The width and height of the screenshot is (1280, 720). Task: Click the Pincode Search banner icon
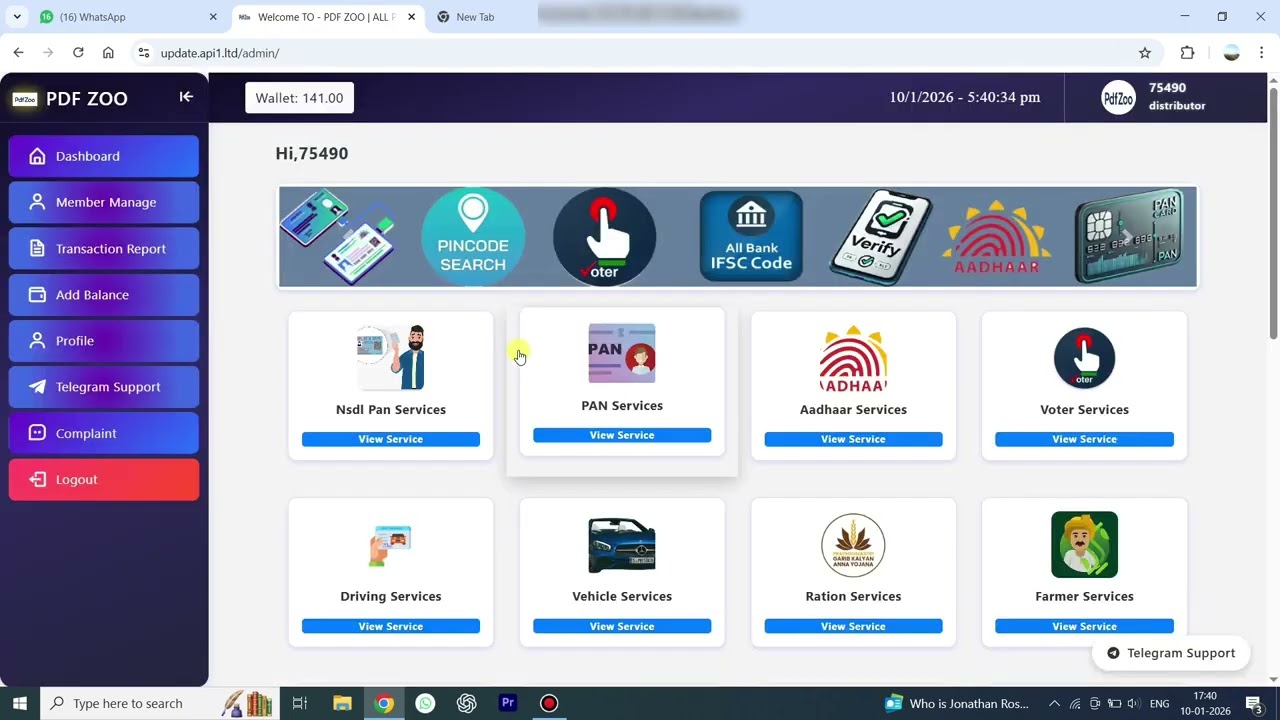coord(473,236)
